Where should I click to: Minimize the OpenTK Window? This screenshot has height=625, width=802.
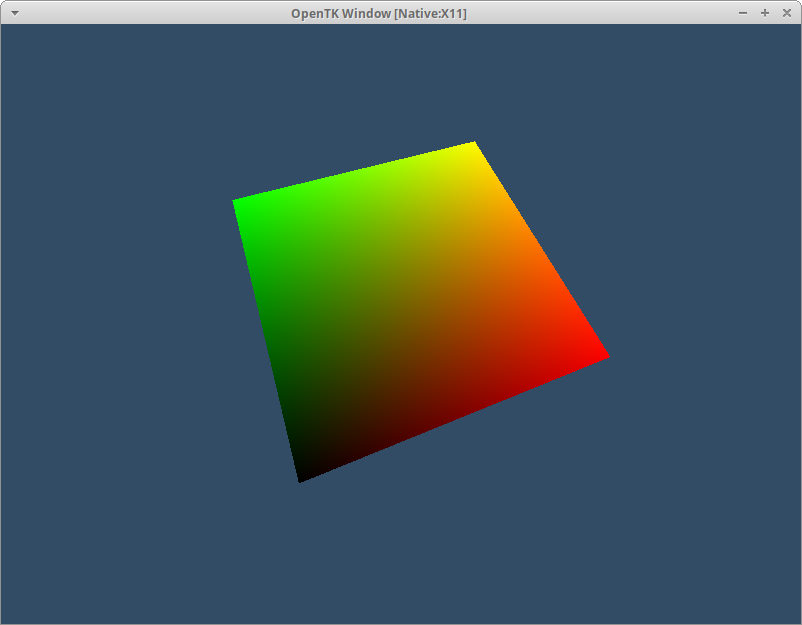tap(743, 13)
